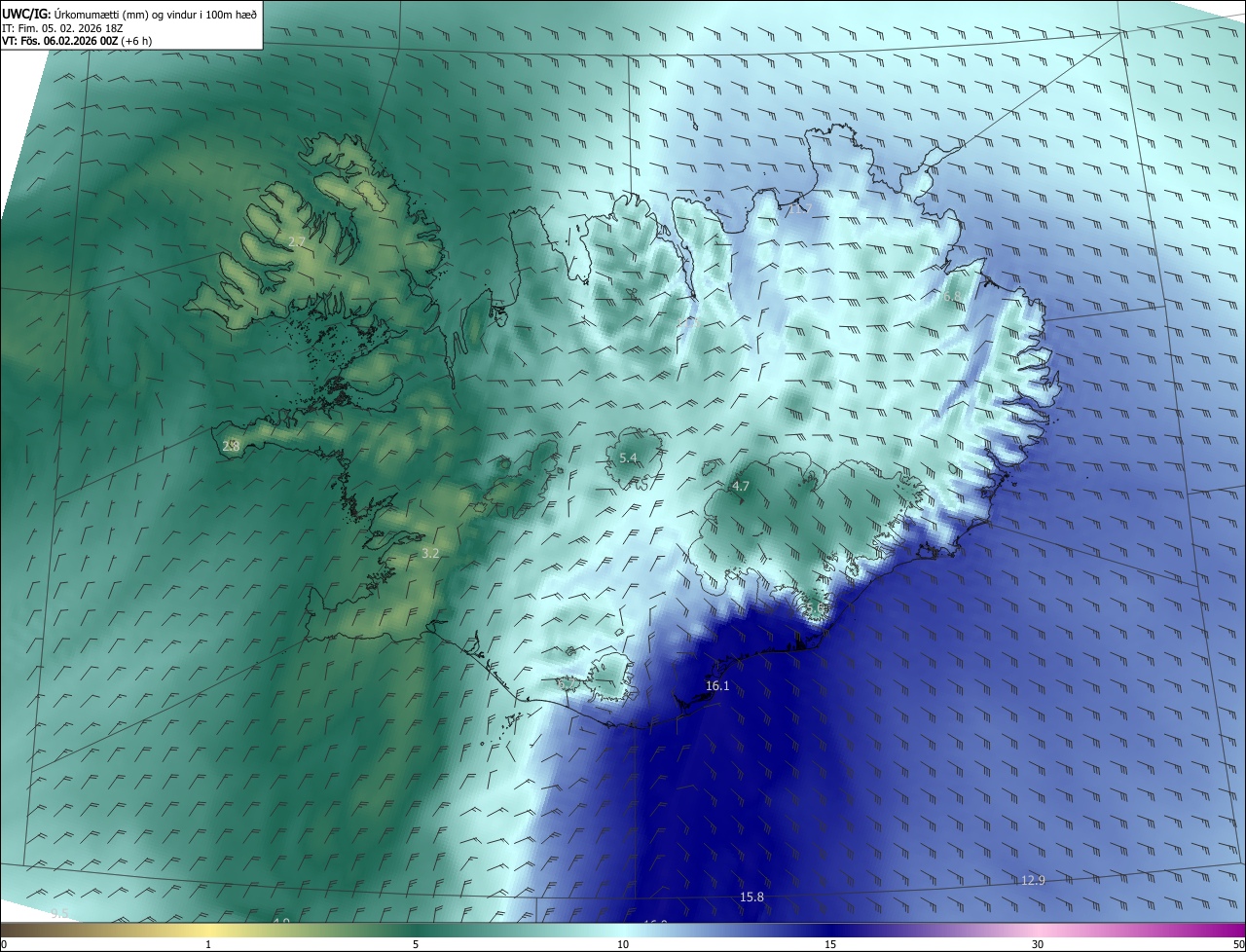The height and width of the screenshot is (952, 1246).
Task: Click the 50 tick on the color scale
Action: (x=1238, y=944)
